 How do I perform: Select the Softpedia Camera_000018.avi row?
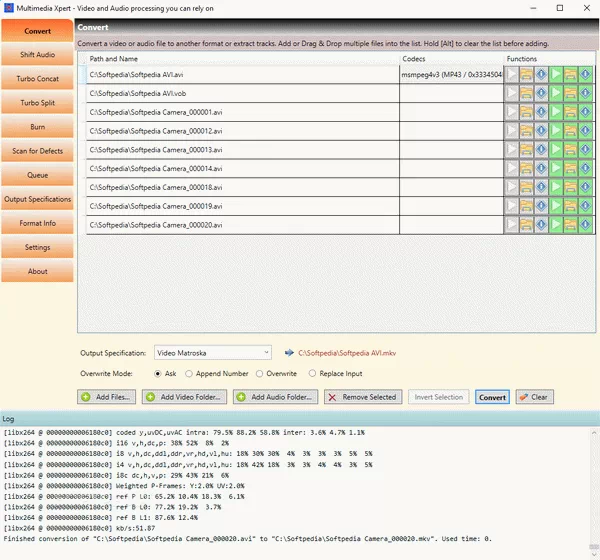point(240,188)
